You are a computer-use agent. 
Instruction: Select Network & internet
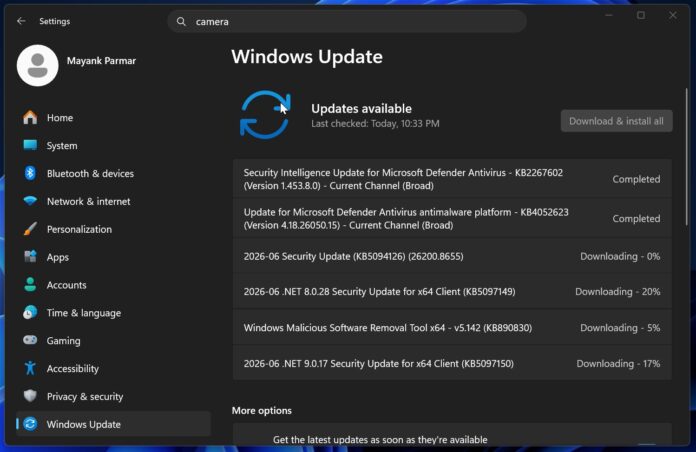pos(113,202)
